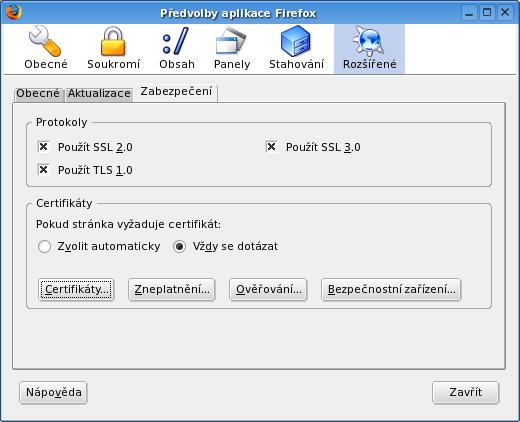
Task: Uncheck the Použít SSL 3.0 checkbox
Action: (271, 146)
